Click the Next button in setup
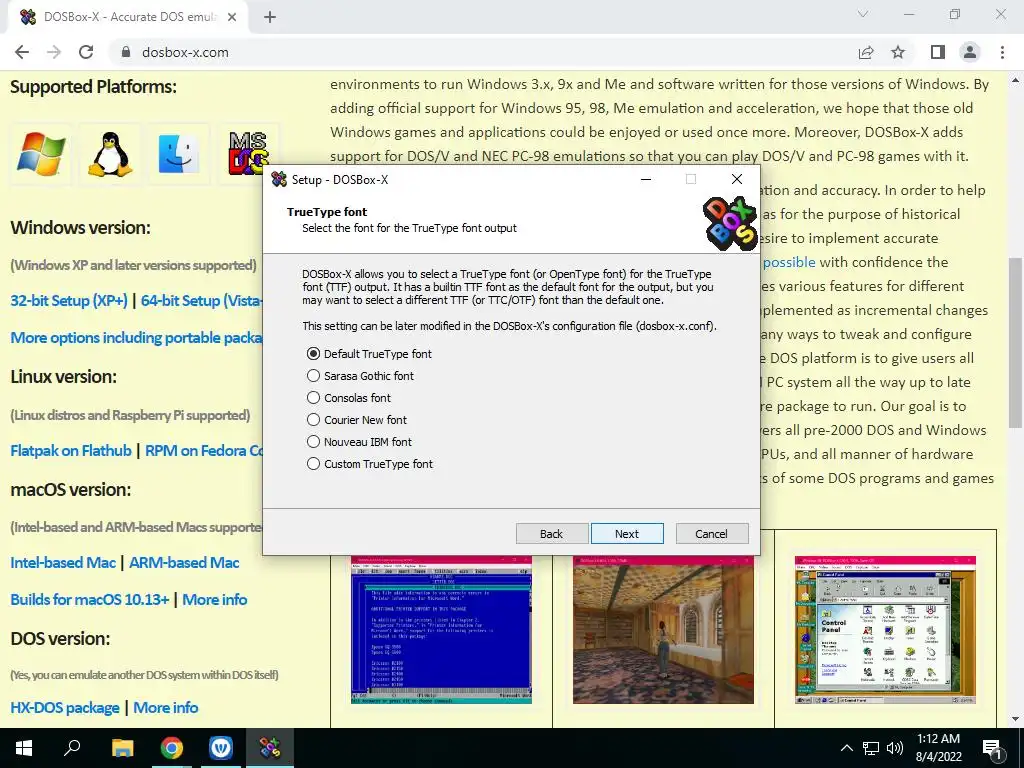This screenshot has height=768, width=1024. coord(627,534)
